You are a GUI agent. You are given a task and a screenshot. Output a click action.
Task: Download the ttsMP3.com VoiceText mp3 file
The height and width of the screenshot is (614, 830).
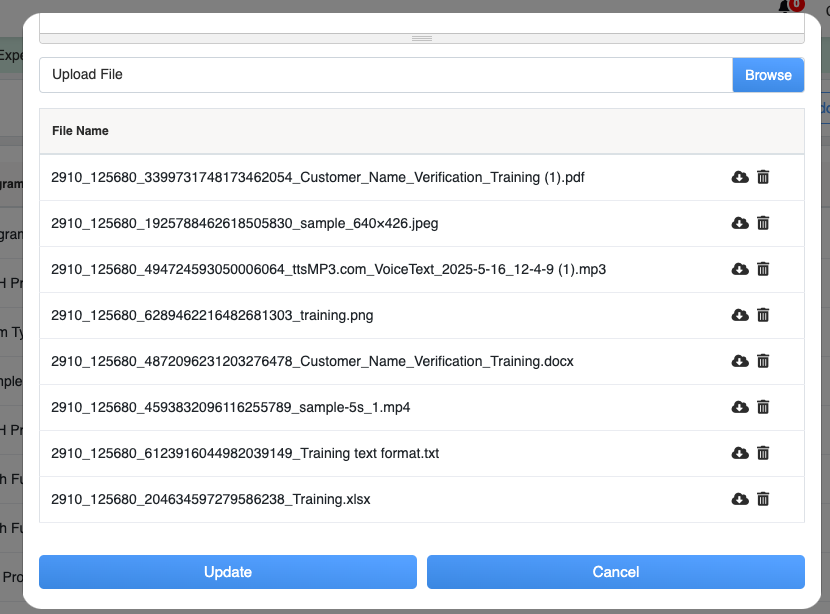pyautogui.click(x=740, y=269)
